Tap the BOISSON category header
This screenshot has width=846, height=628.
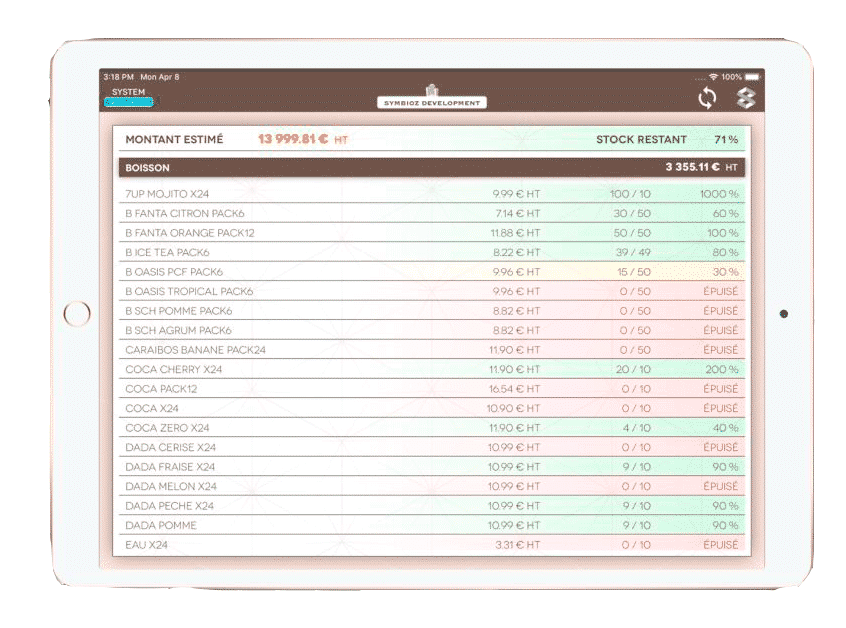432,167
